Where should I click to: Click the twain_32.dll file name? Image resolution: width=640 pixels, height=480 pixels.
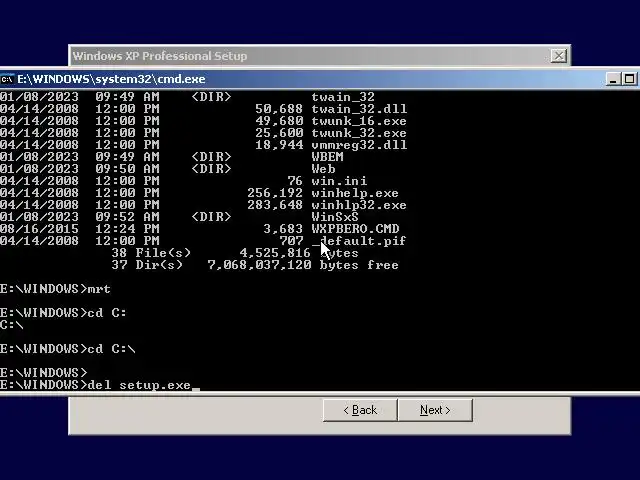point(359,109)
